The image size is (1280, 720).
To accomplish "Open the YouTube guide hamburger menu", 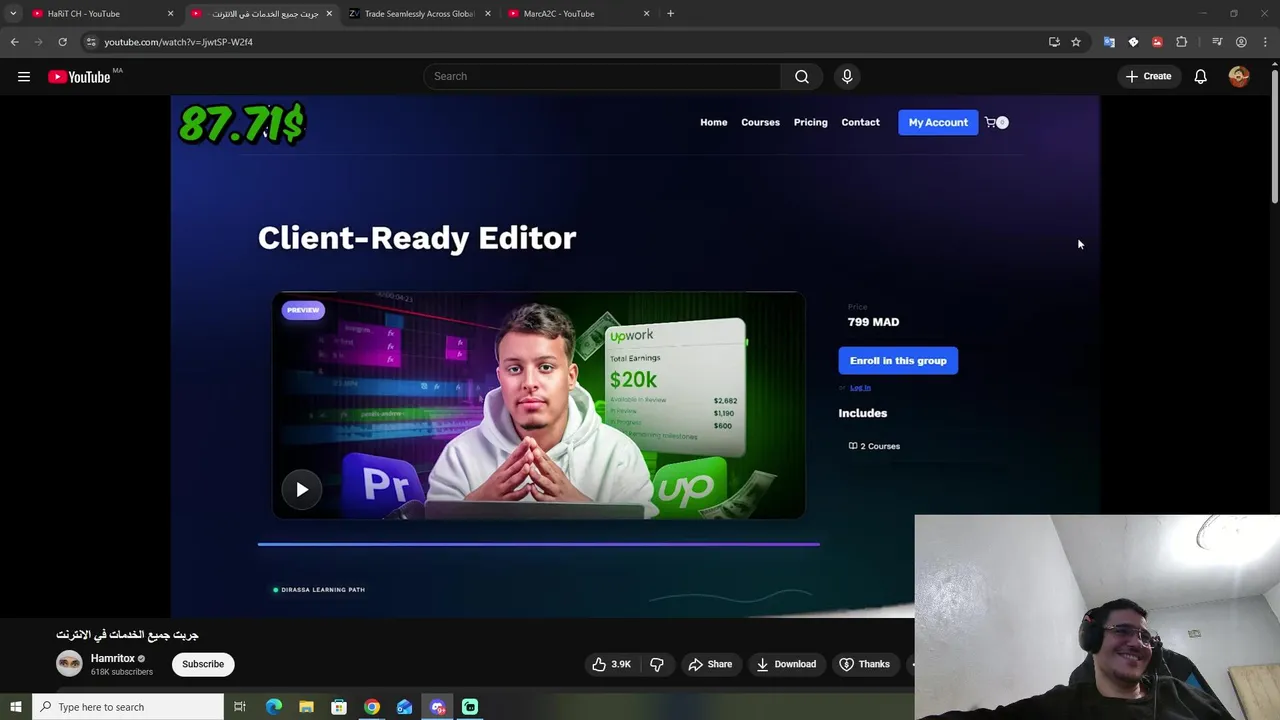I will 24,76.
